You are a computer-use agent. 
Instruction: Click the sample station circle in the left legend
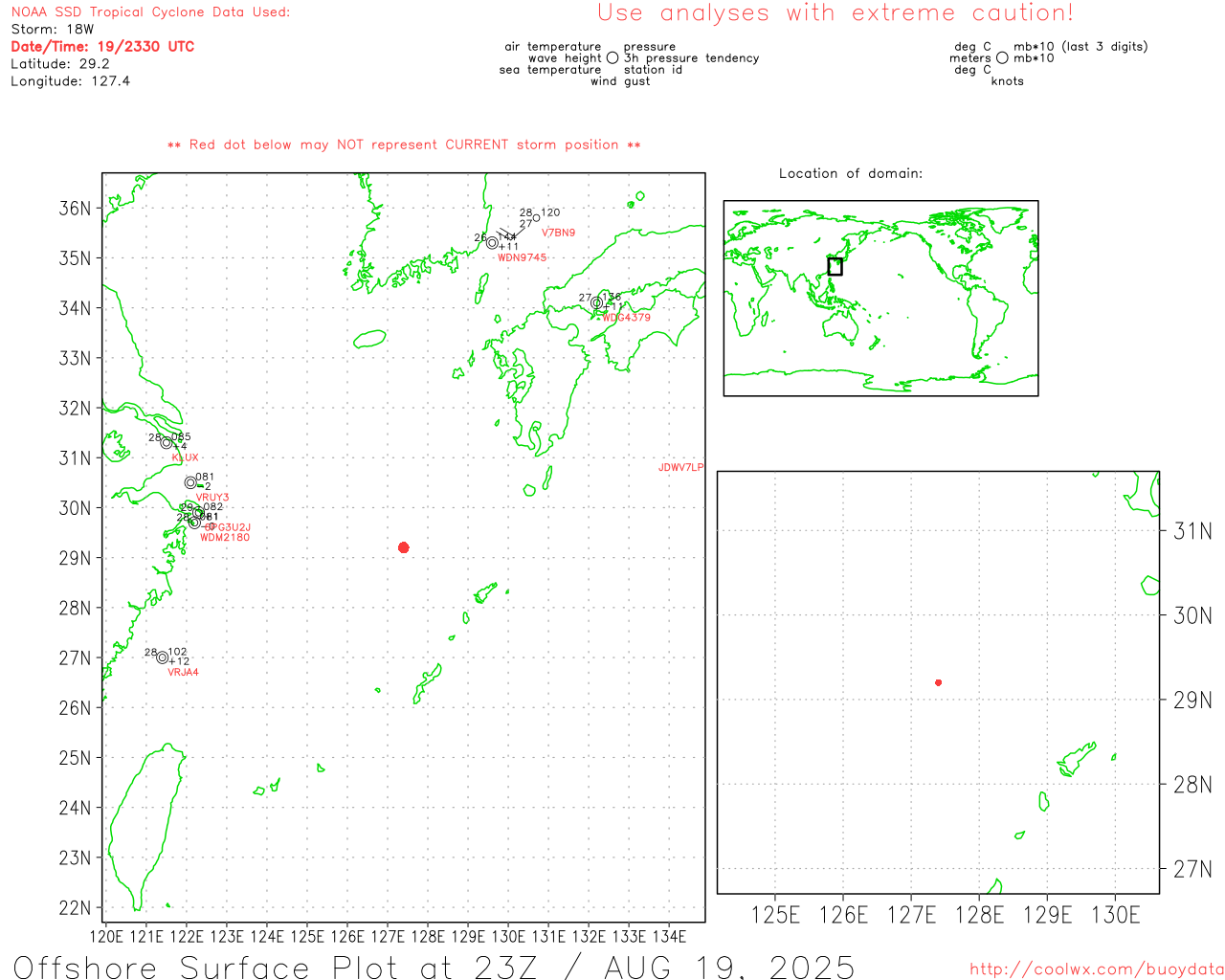[612, 57]
